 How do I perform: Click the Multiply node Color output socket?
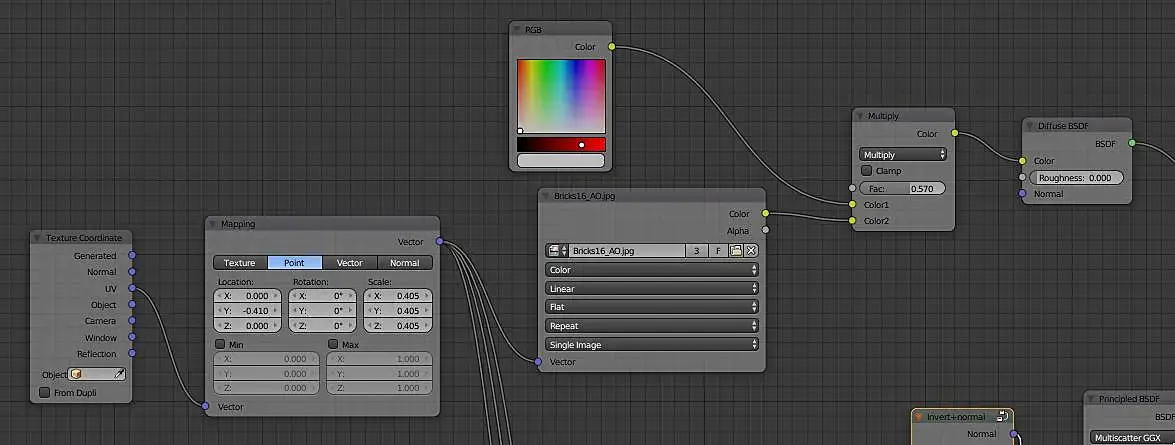pos(954,133)
